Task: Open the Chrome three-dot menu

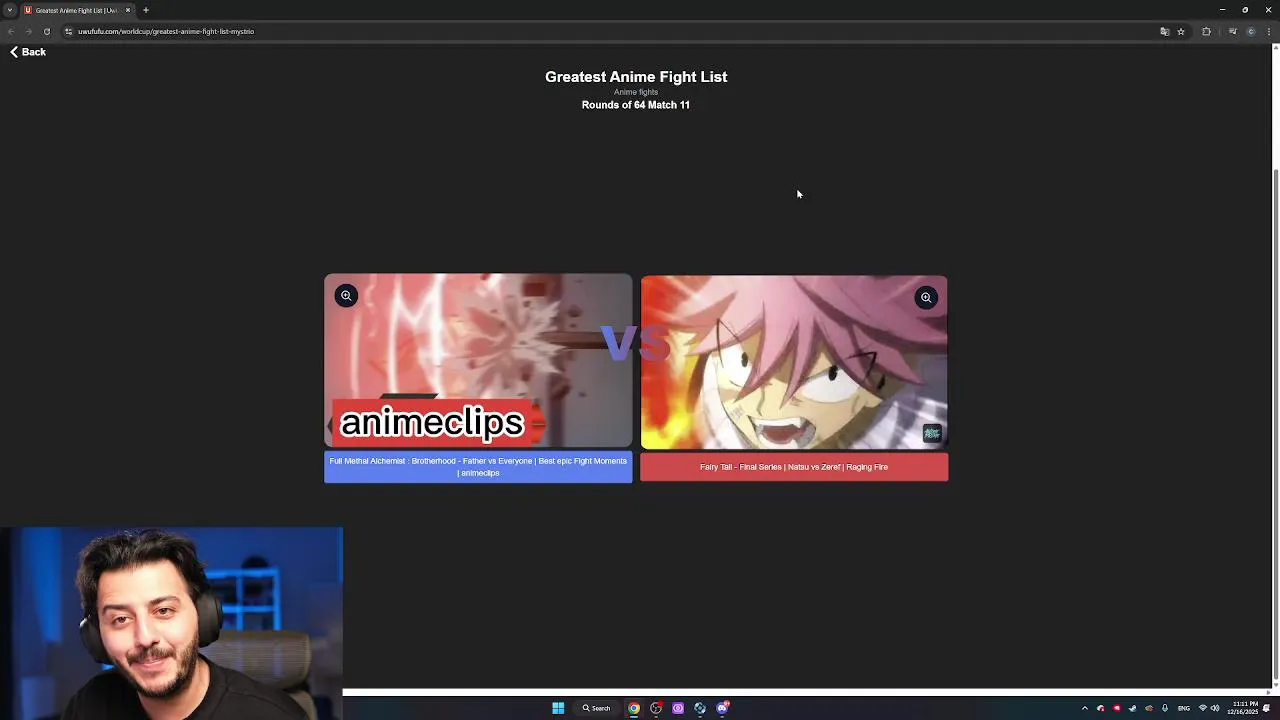Action: [x=1268, y=31]
